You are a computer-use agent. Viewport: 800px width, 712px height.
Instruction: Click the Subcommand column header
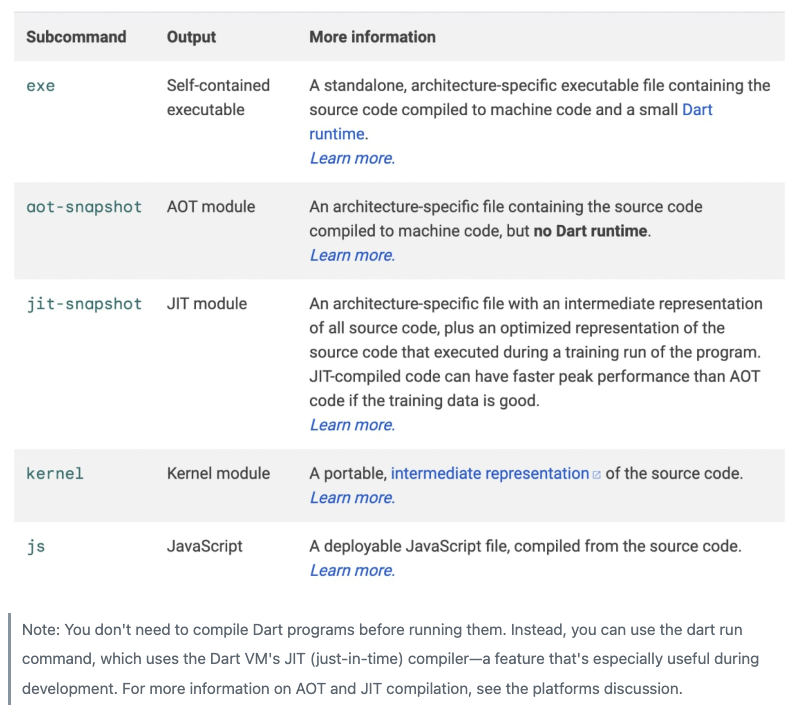click(x=76, y=37)
